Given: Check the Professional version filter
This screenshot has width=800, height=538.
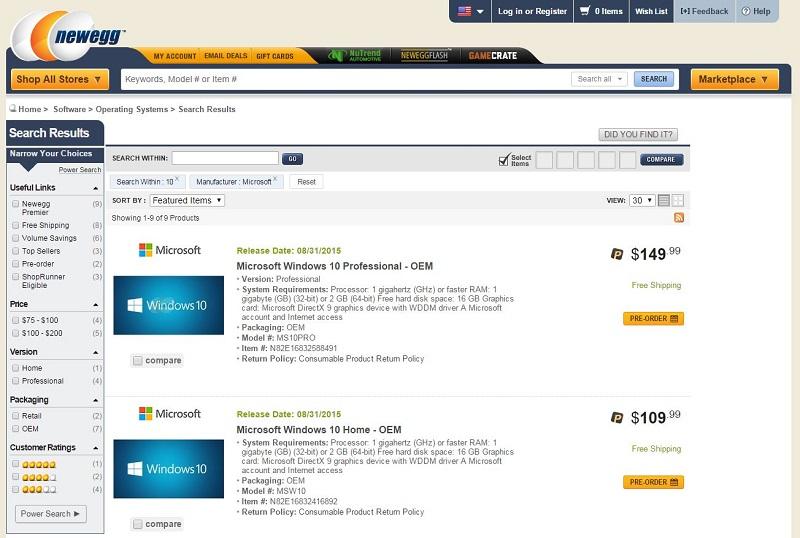Looking at the screenshot, I should [15, 381].
